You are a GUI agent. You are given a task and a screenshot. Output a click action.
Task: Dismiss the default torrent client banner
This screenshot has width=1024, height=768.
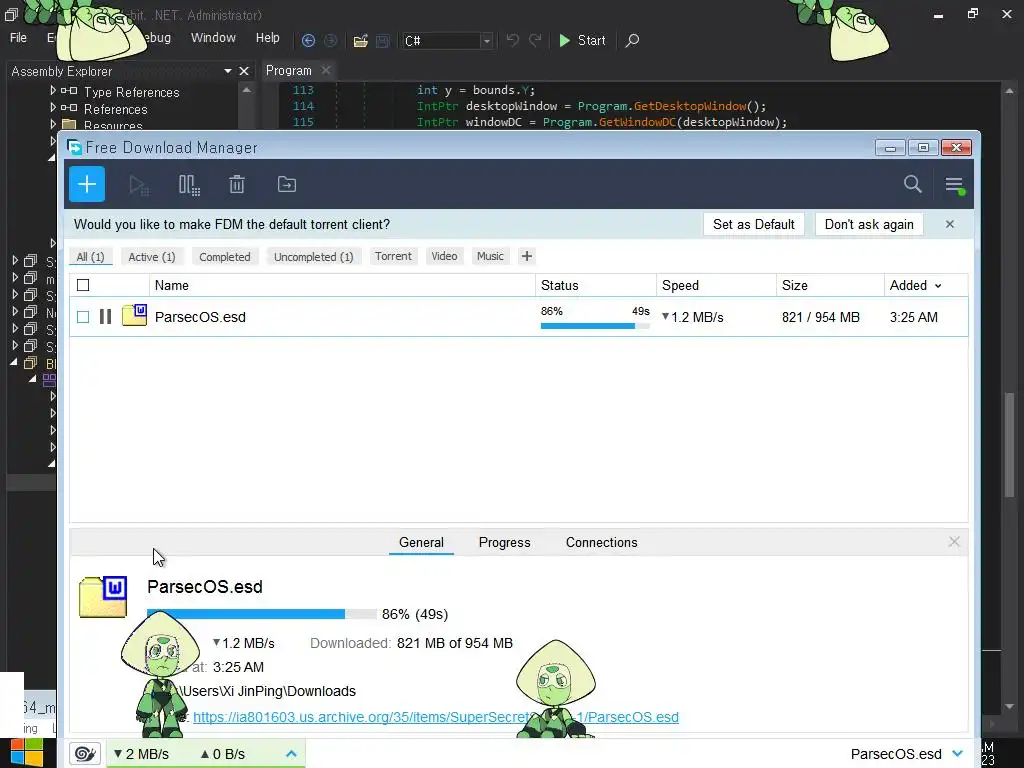[950, 224]
